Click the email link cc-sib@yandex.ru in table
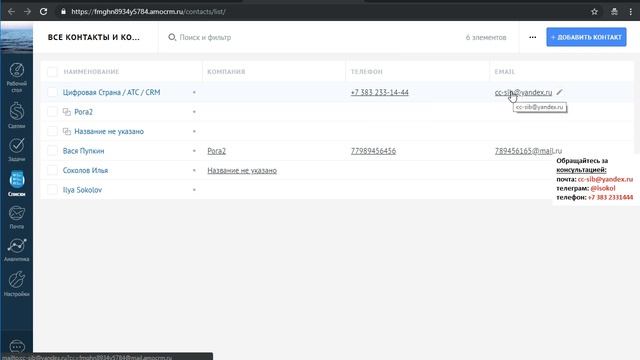Screen dimensions: 640x360 click(x=523, y=92)
